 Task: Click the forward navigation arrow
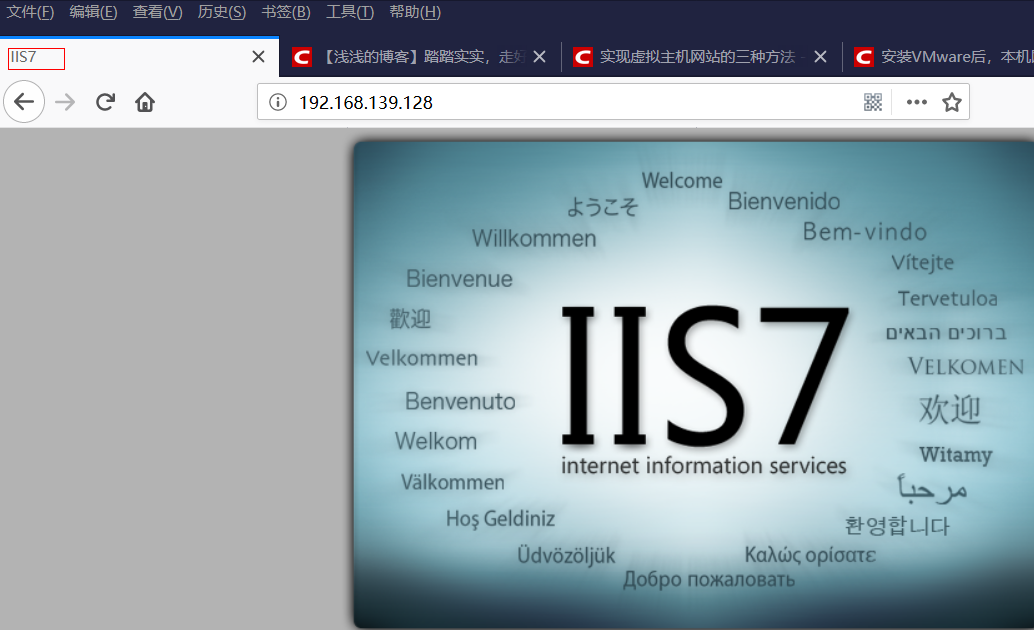pos(65,102)
